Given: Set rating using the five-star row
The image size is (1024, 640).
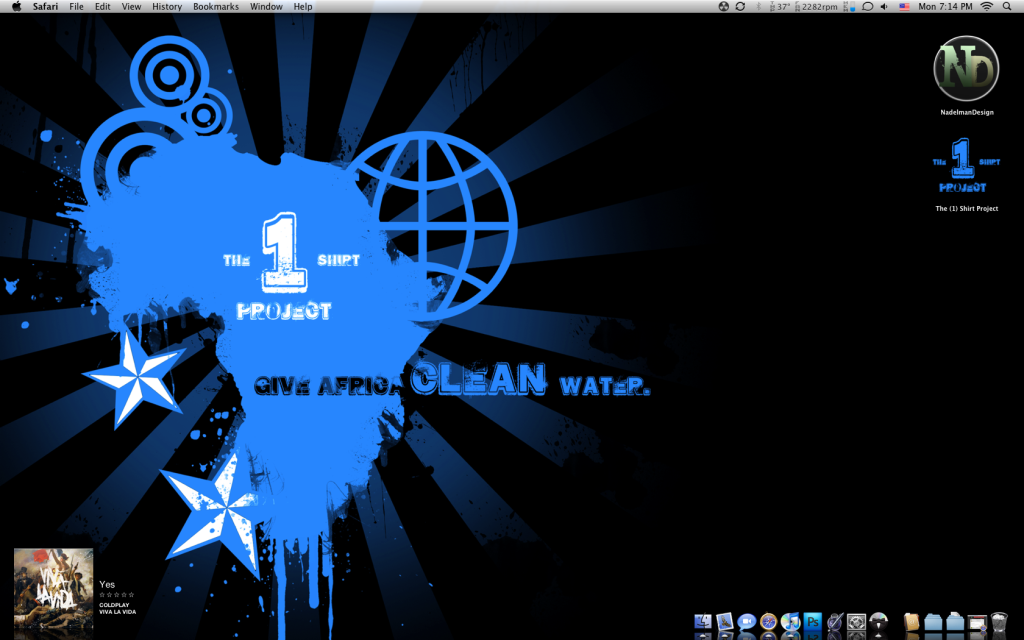Looking at the screenshot, I should click(117, 595).
